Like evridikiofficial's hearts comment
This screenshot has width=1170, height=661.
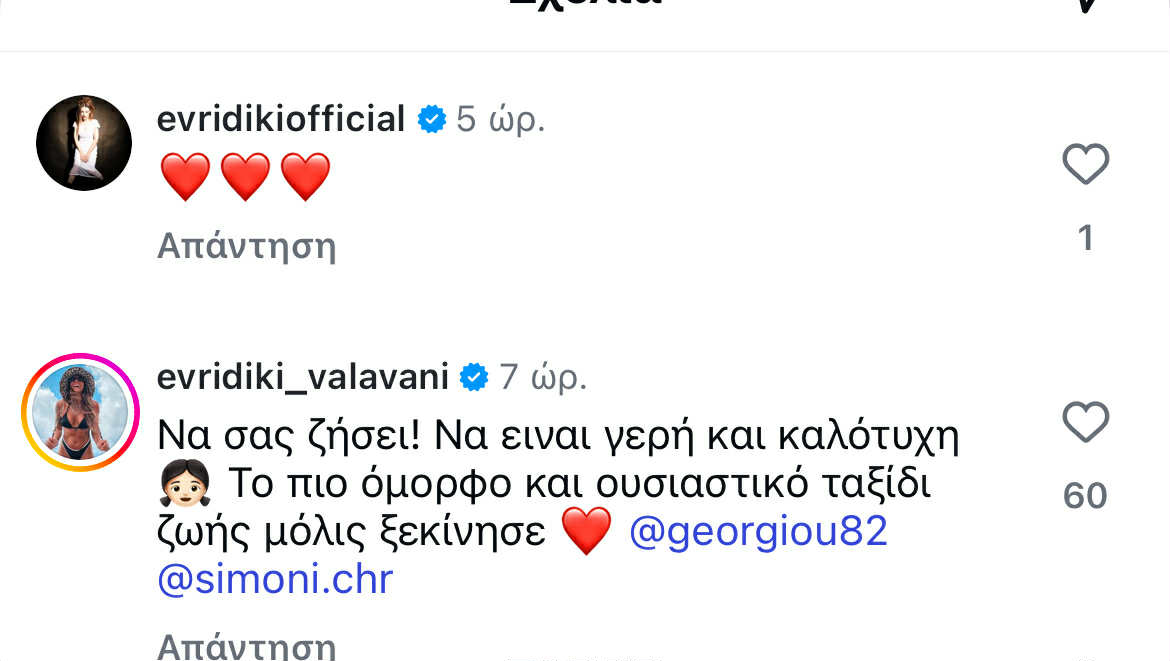1086,163
